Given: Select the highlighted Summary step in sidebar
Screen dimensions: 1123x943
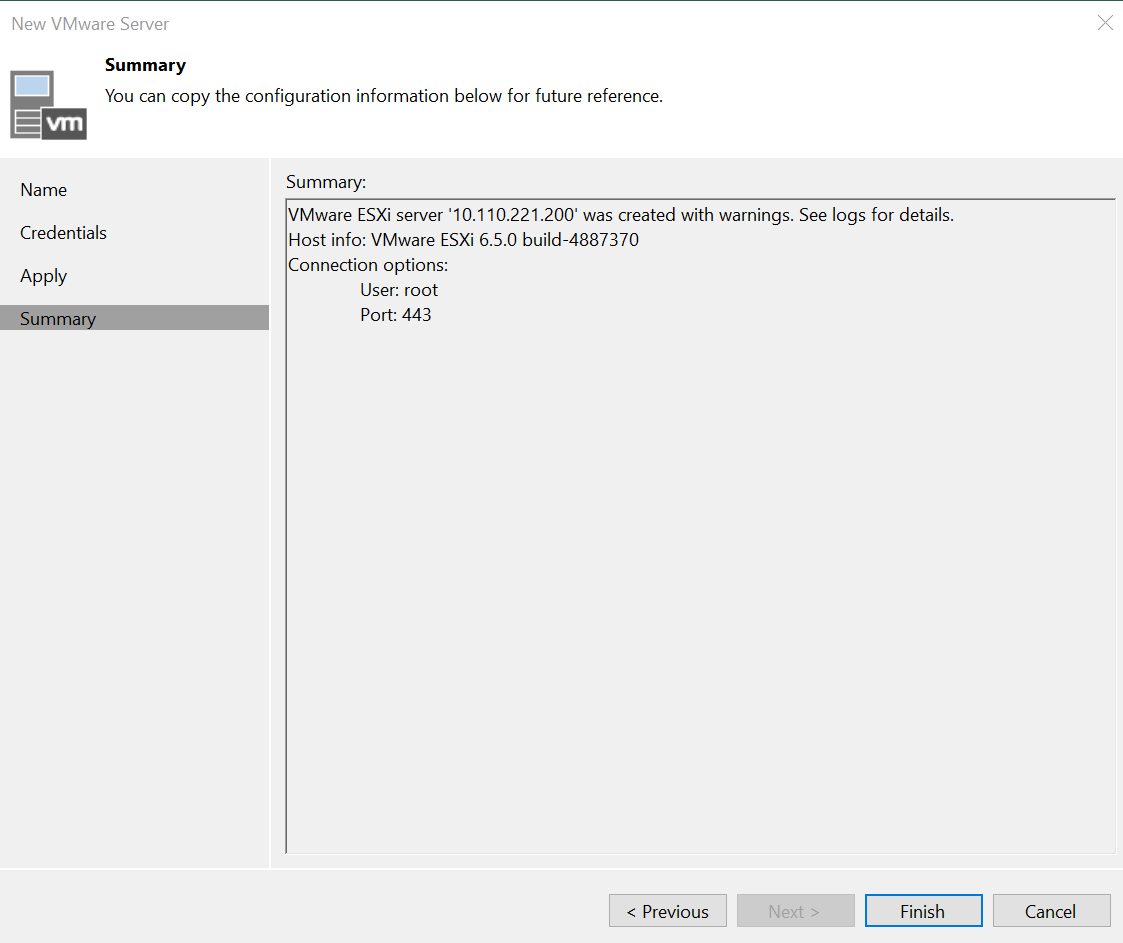Looking at the screenshot, I should [58, 319].
